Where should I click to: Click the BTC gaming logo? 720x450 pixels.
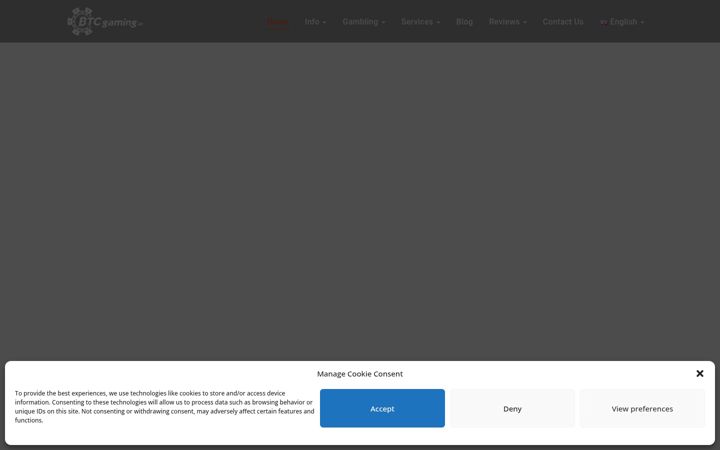coord(105,21)
